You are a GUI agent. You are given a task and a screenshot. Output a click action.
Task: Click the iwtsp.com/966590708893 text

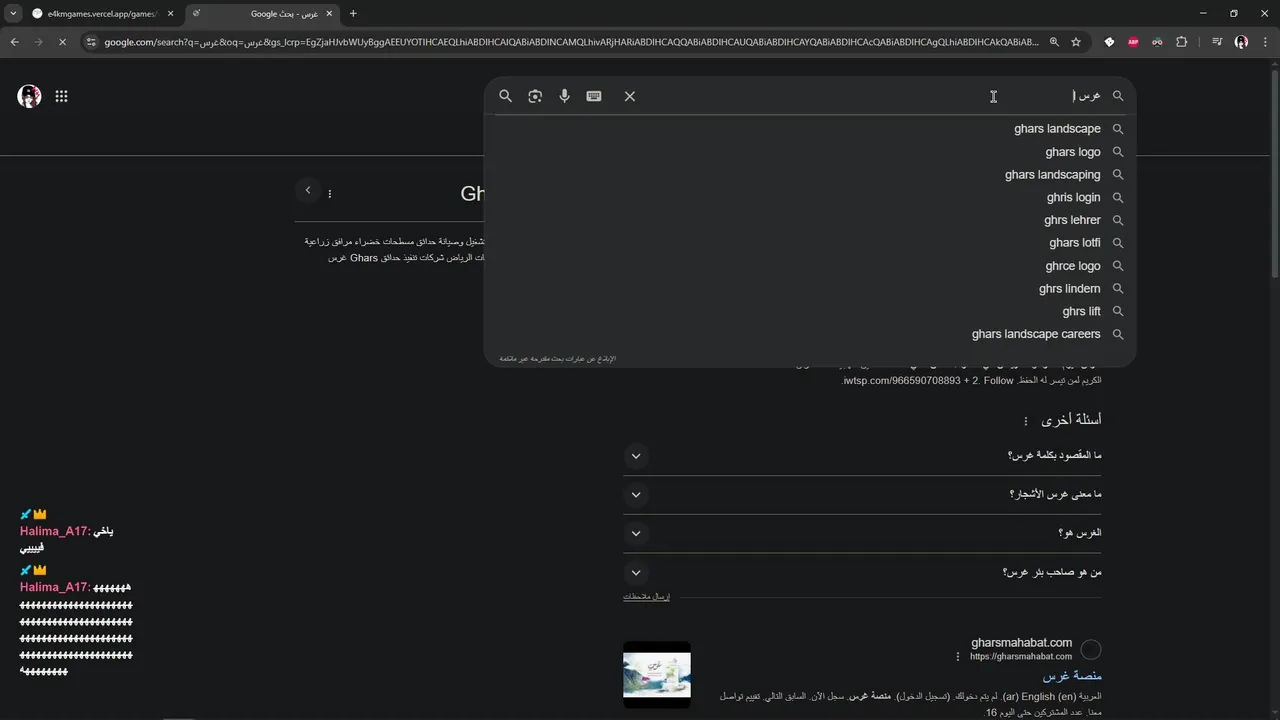pos(901,381)
